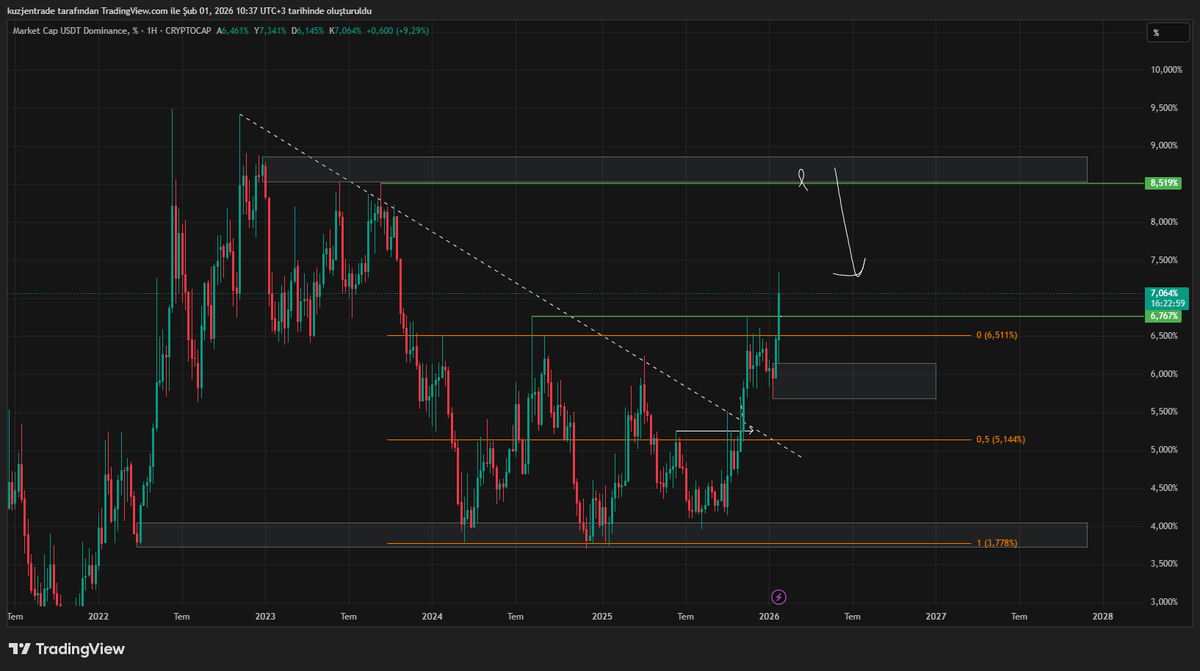Click the 9,500% price axis label
Screen dimensions: 1200x671
tap(1165, 108)
